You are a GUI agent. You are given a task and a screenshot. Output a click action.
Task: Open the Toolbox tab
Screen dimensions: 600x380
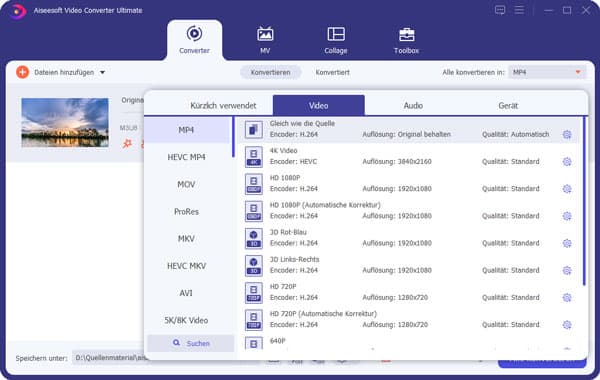[406, 40]
